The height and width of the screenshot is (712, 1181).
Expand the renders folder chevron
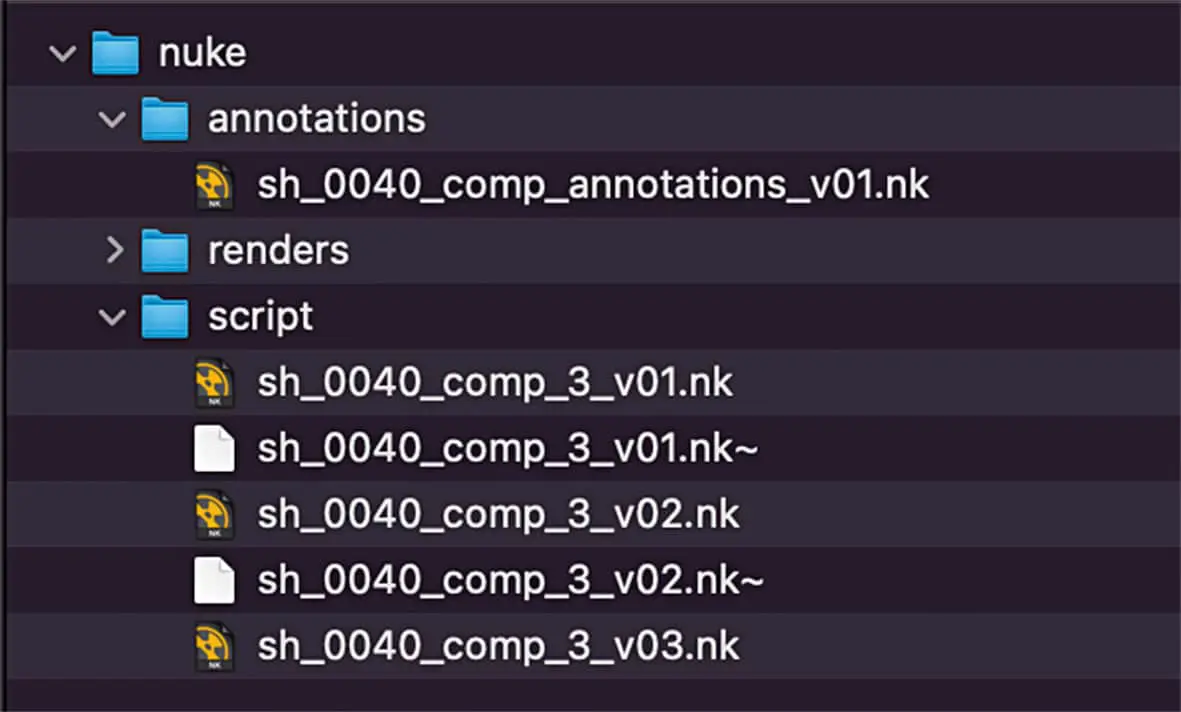(x=114, y=250)
